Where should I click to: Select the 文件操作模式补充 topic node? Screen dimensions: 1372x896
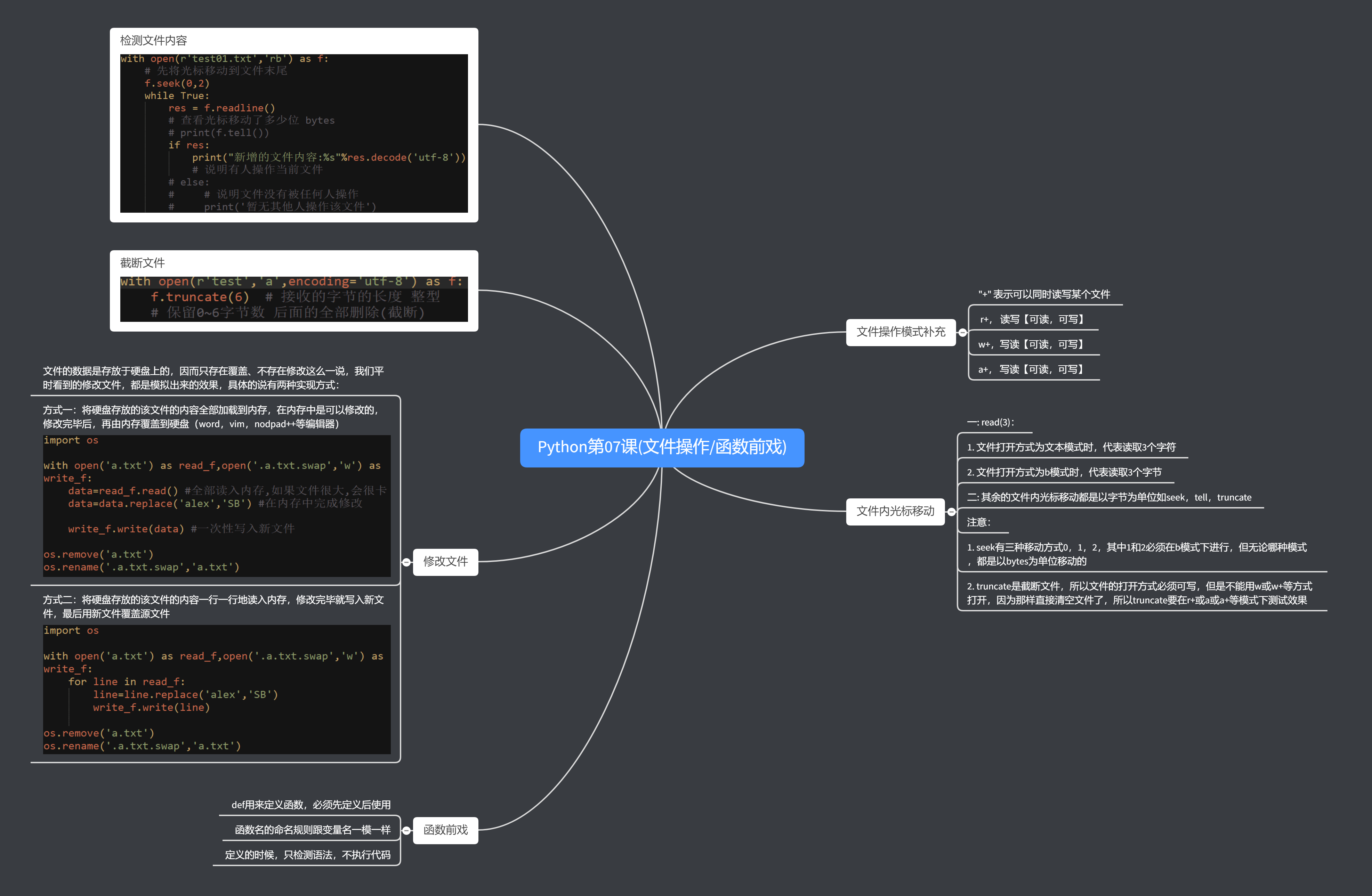pos(901,333)
